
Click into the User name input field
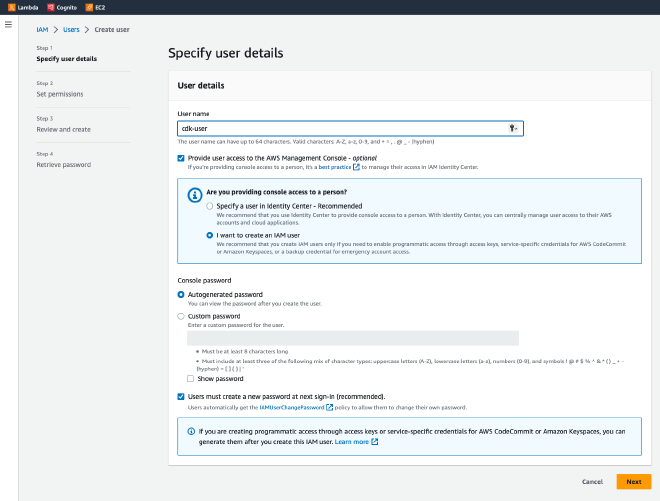click(x=340, y=128)
